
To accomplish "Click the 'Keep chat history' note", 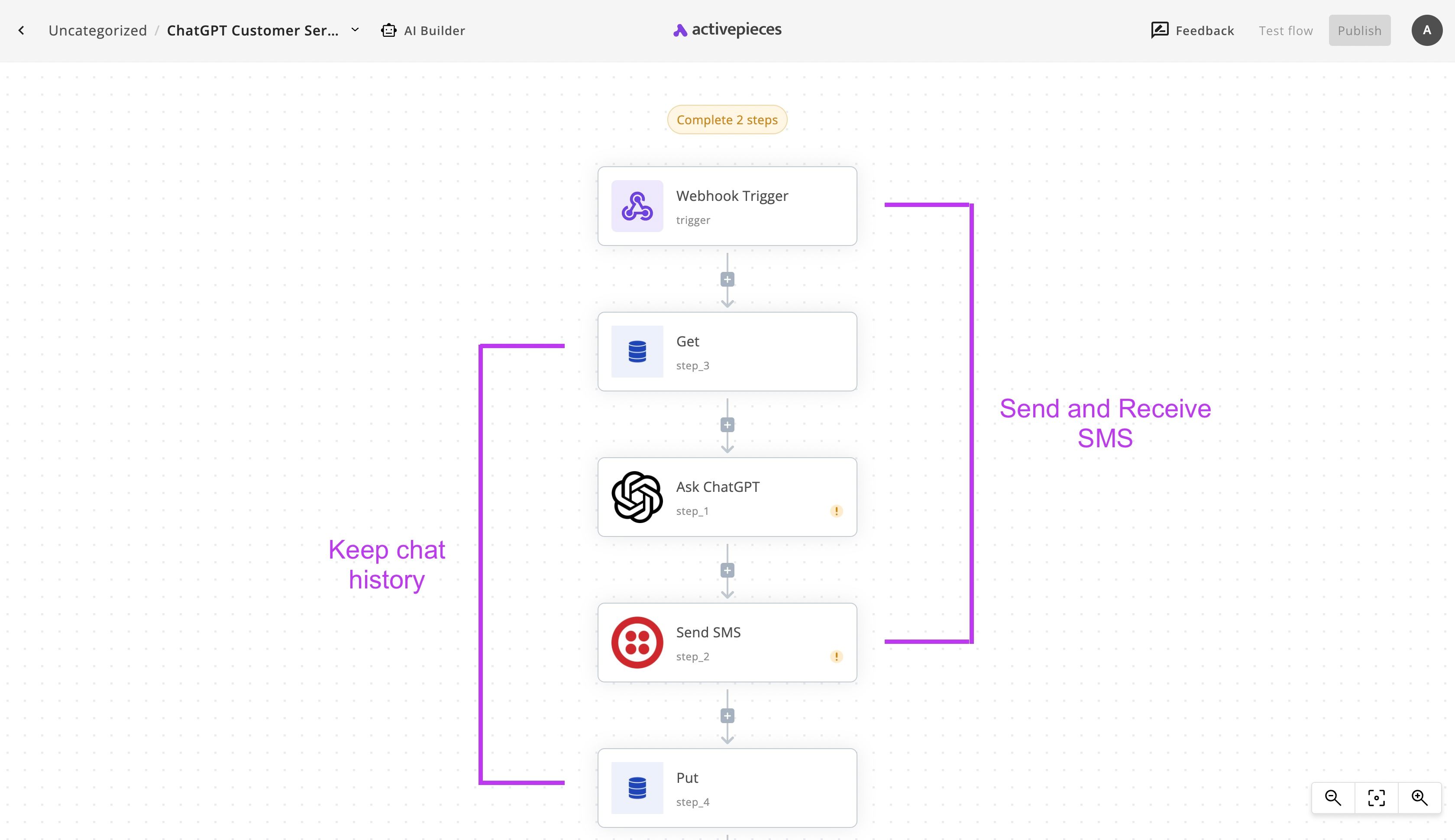I will [387, 565].
